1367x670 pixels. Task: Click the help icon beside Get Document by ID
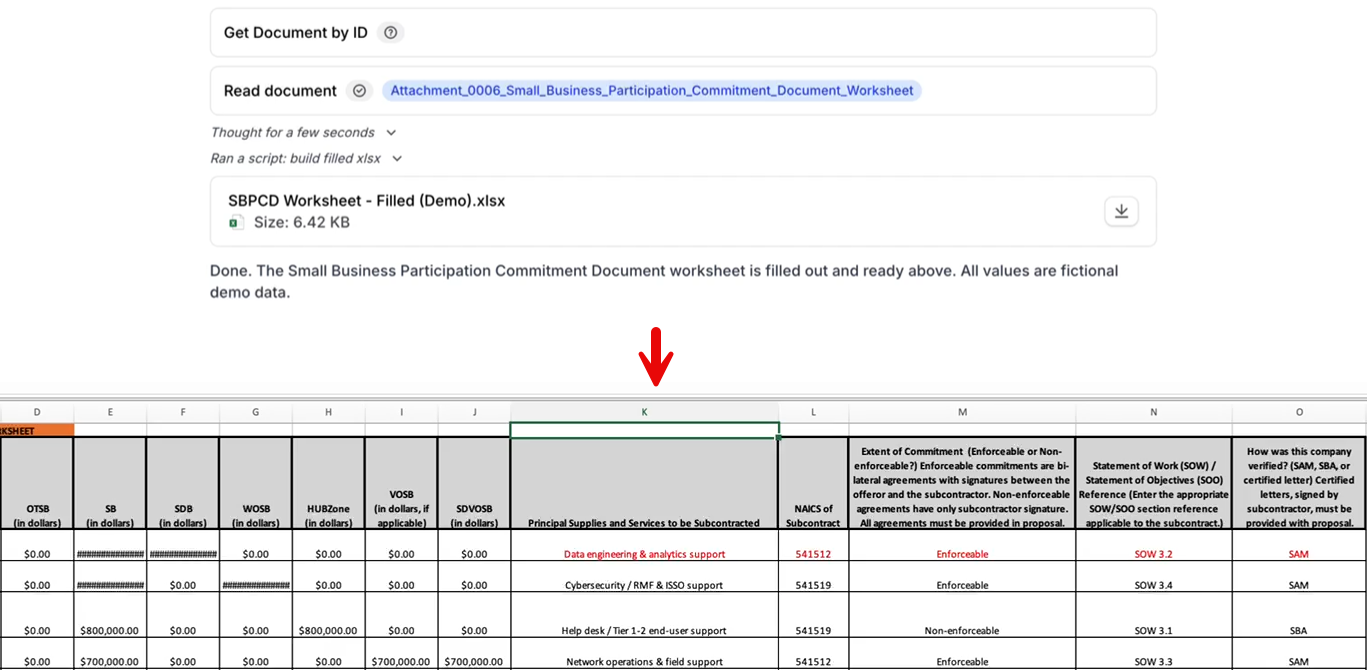click(391, 33)
